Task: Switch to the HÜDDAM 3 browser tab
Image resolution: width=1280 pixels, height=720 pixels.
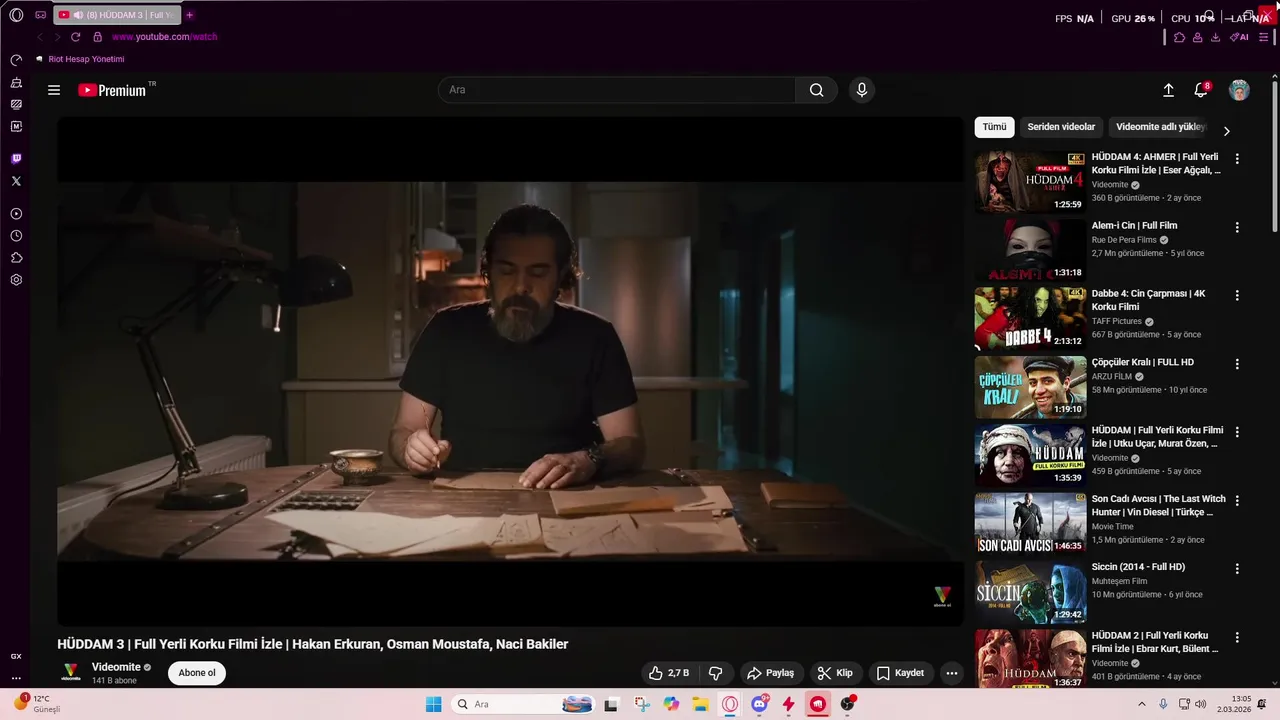Action: click(116, 15)
